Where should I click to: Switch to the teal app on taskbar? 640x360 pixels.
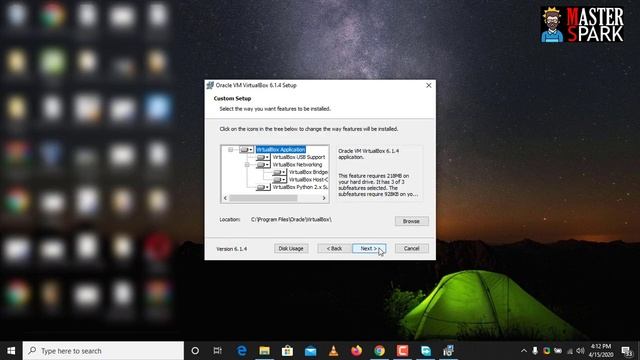[426, 351]
